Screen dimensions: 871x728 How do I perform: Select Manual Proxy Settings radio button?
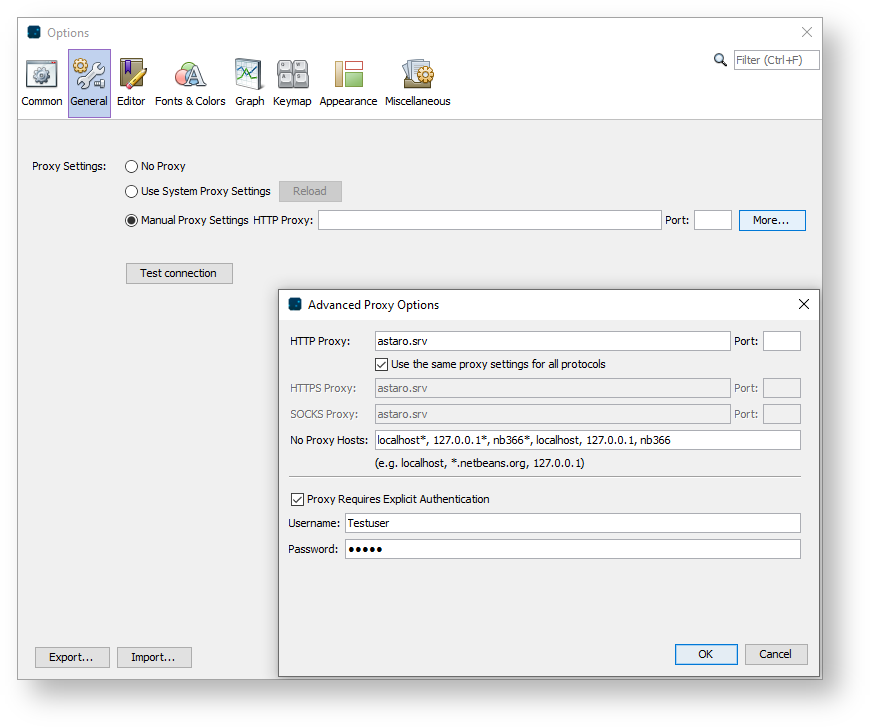point(132,221)
